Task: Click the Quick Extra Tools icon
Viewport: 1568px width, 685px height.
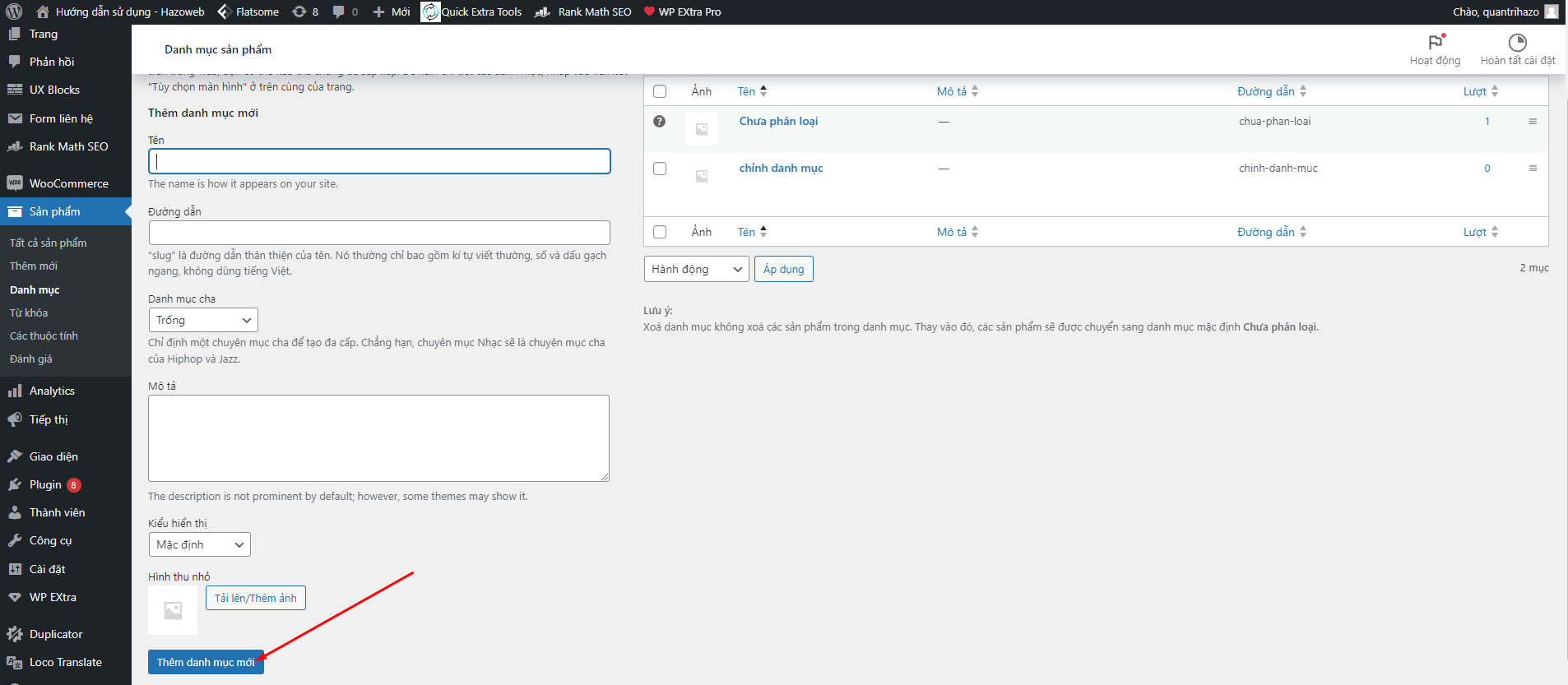Action: coord(430,12)
